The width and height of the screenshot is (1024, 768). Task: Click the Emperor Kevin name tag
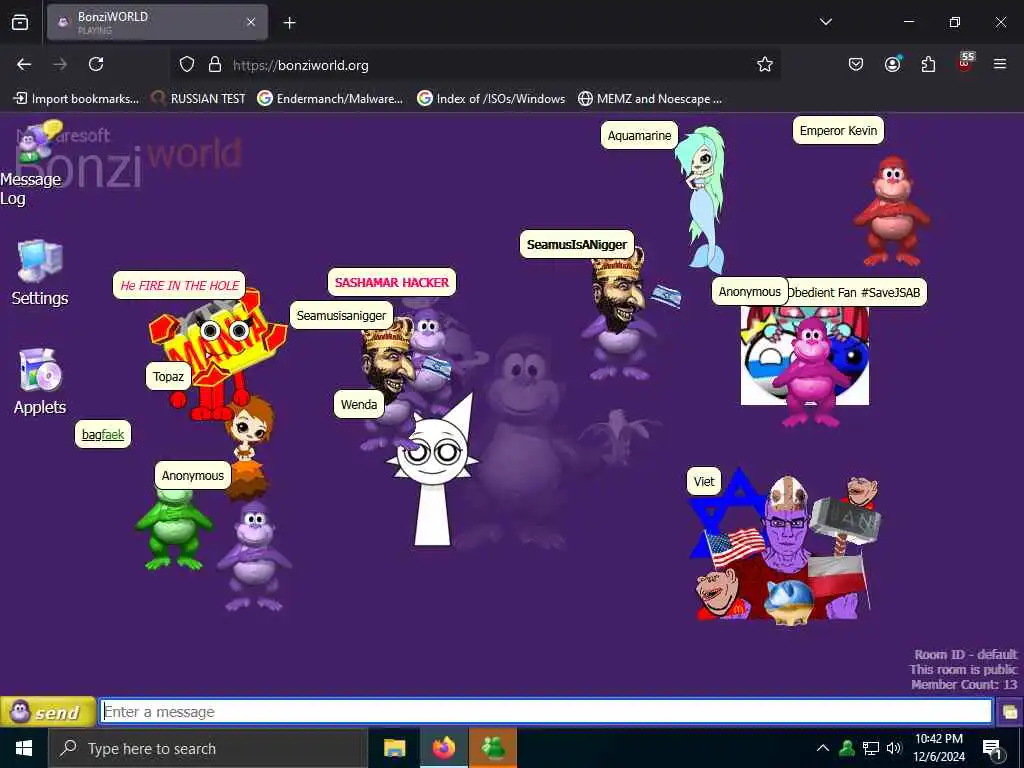pos(838,130)
